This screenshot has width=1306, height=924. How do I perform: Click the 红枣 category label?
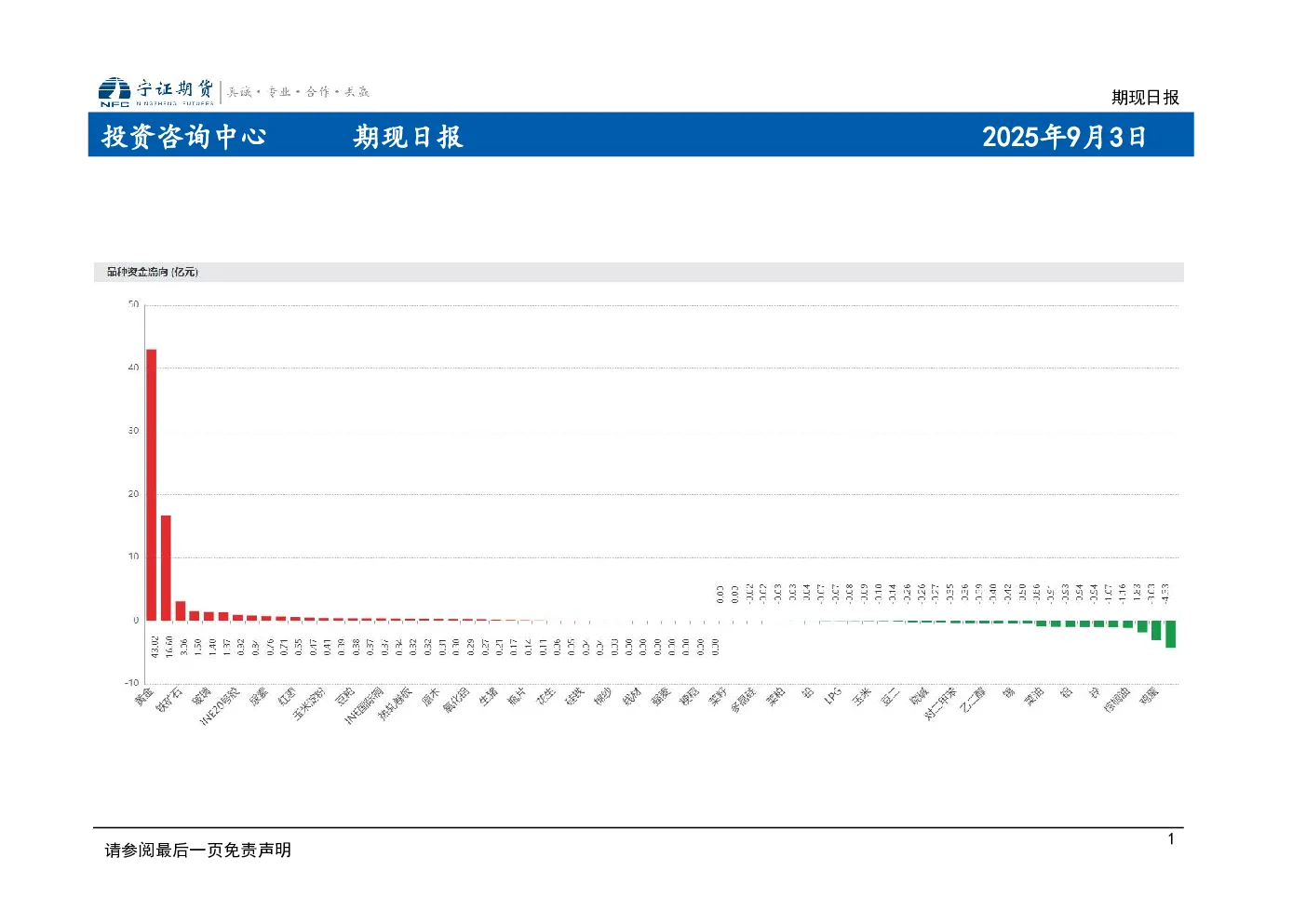288,697
